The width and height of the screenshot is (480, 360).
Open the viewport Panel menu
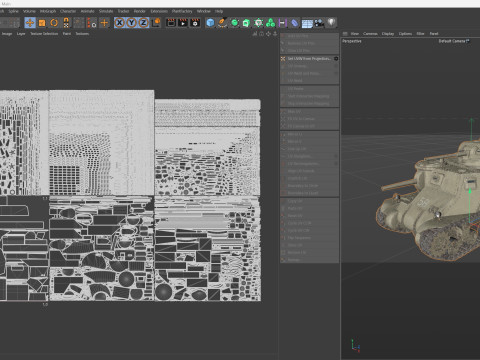(x=434, y=34)
